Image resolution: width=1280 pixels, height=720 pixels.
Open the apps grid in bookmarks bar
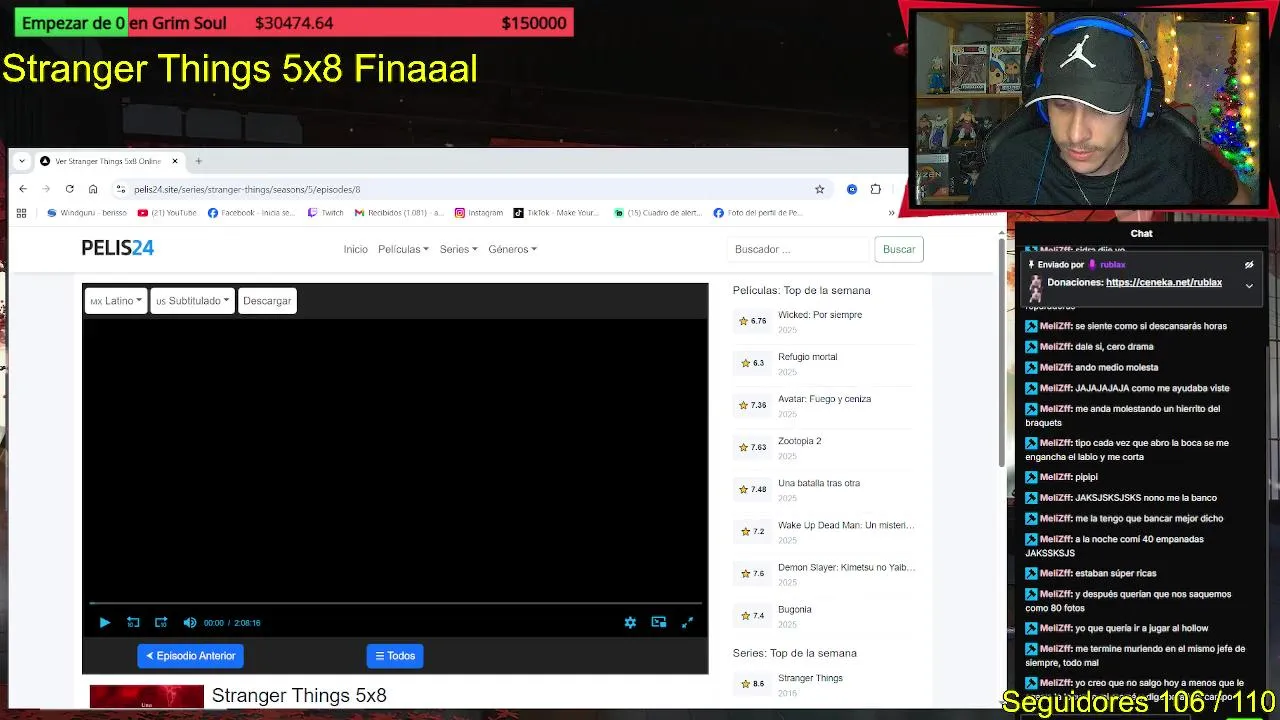(x=21, y=212)
